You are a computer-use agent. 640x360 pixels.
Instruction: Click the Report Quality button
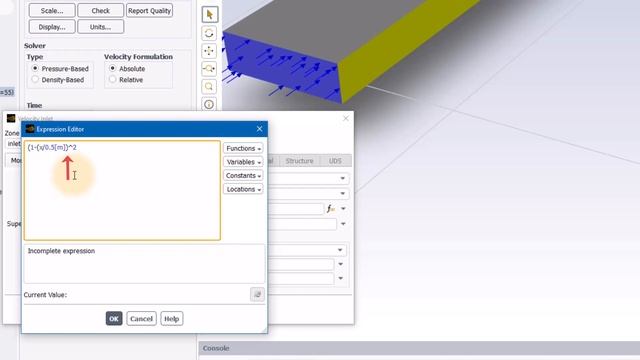coord(149,11)
